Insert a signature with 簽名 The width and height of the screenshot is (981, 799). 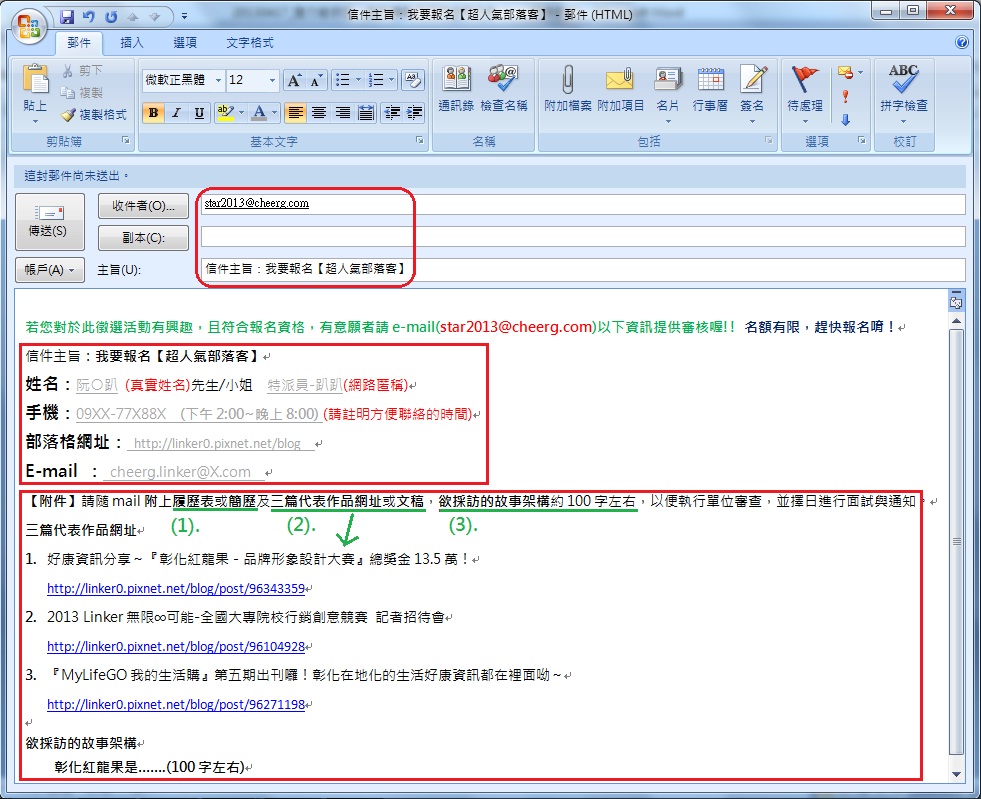752,94
